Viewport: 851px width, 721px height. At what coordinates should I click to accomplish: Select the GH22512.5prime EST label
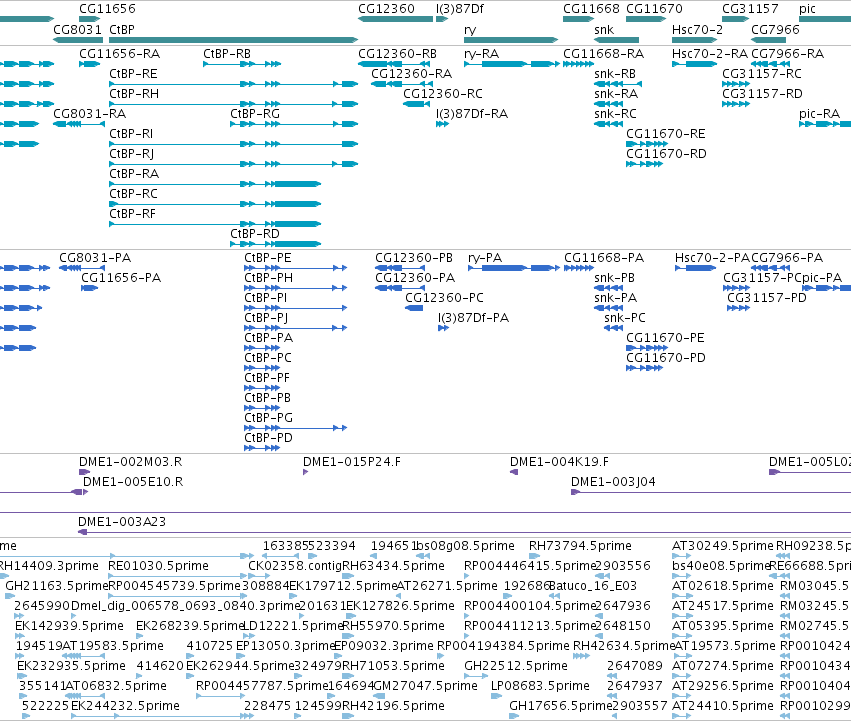(x=516, y=666)
